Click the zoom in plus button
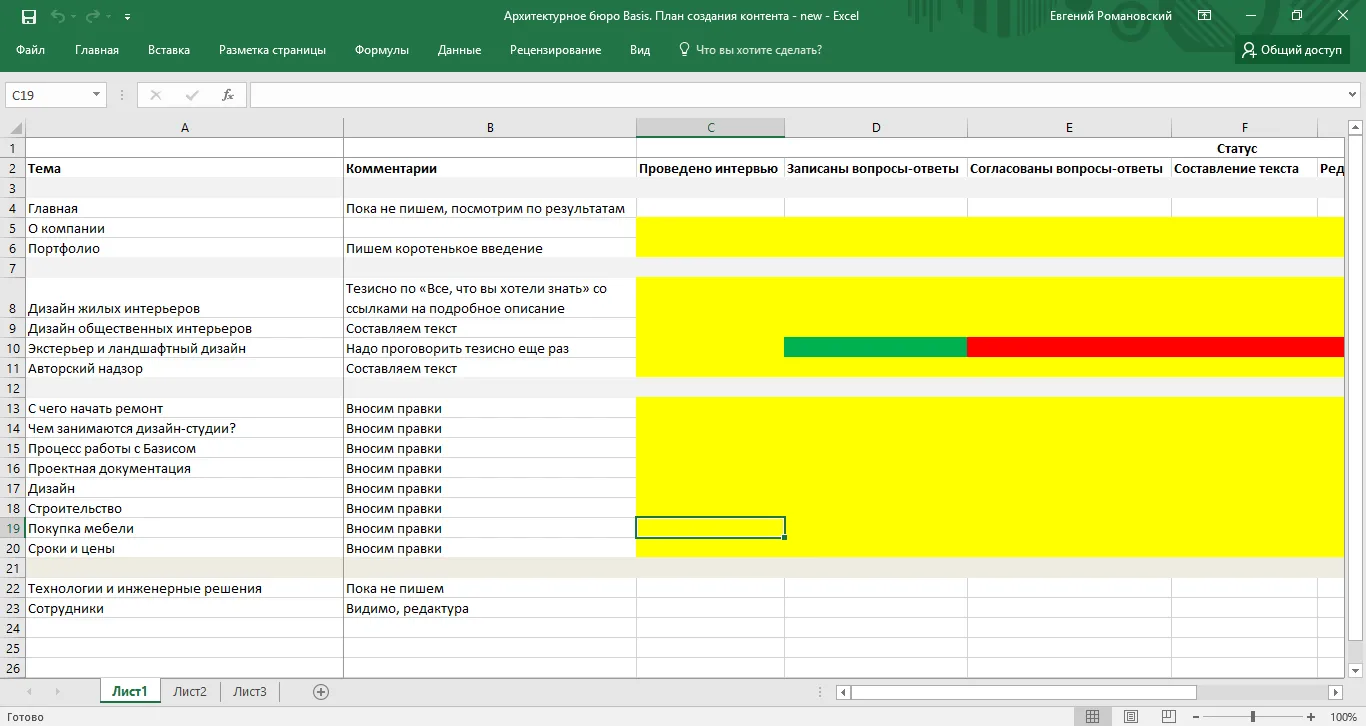1366x726 pixels. click(x=1312, y=717)
